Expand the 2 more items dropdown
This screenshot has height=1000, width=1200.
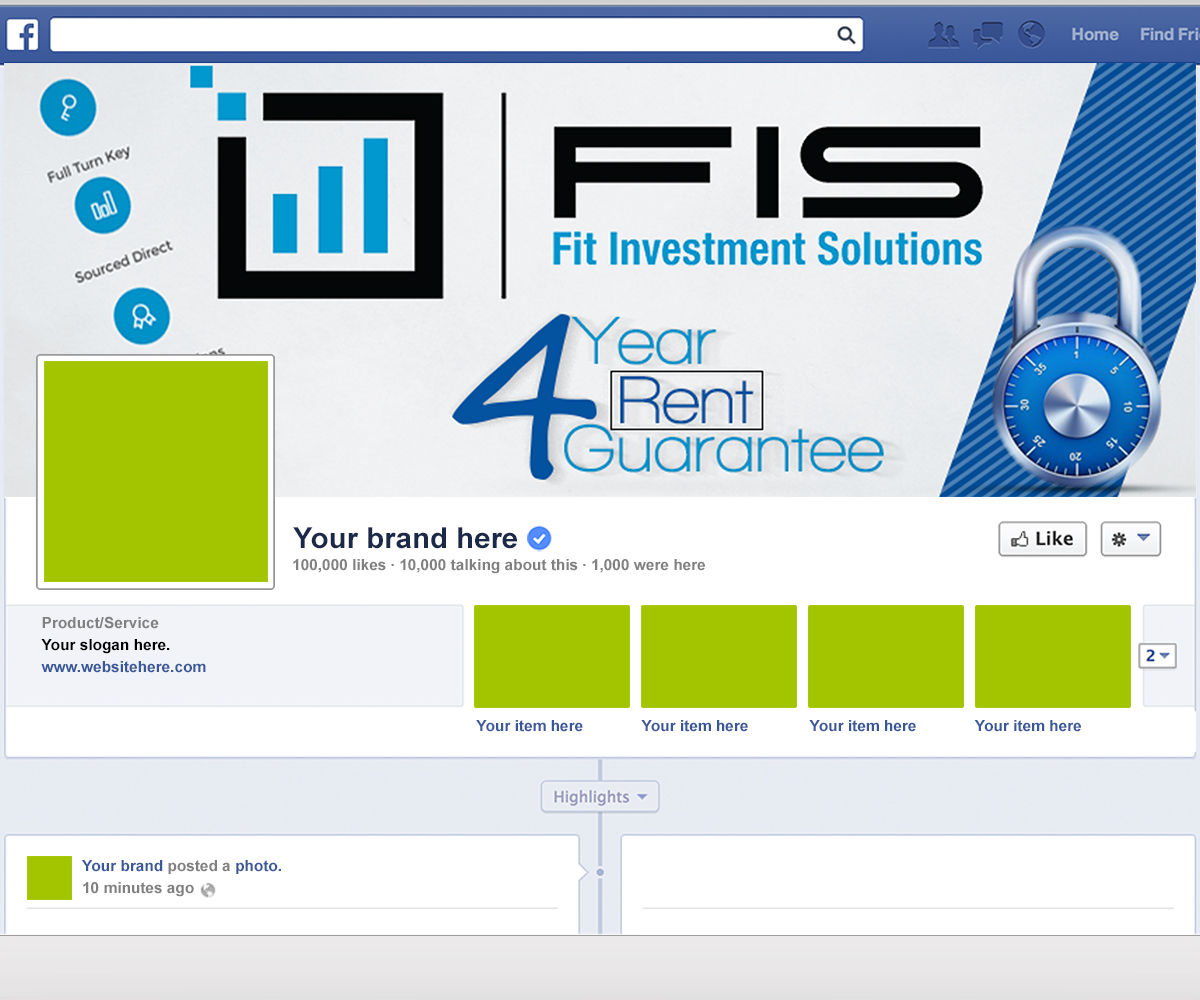pos(1158,656)
